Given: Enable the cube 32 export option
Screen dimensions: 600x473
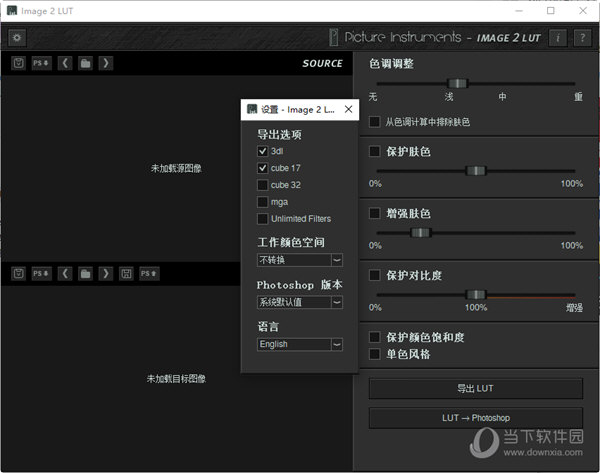Looking at the screenshot, I should (x=262, y=185).
